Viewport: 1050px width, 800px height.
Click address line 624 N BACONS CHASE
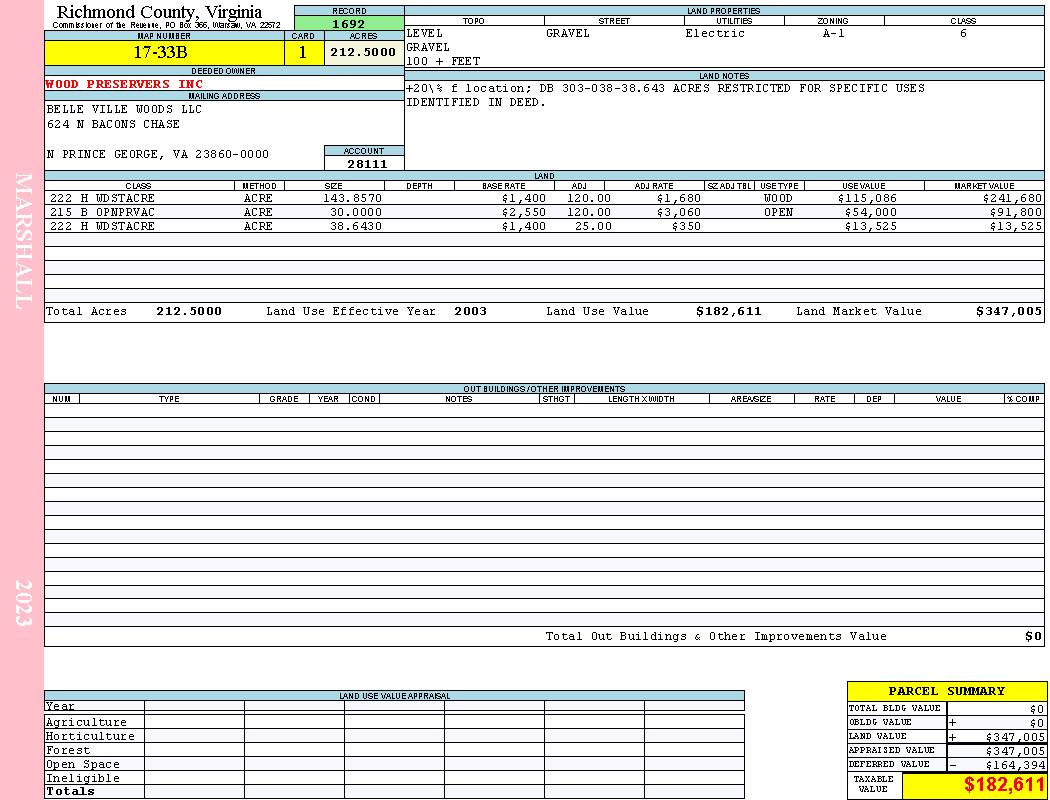pyautogui.click(x=113, y=125)
